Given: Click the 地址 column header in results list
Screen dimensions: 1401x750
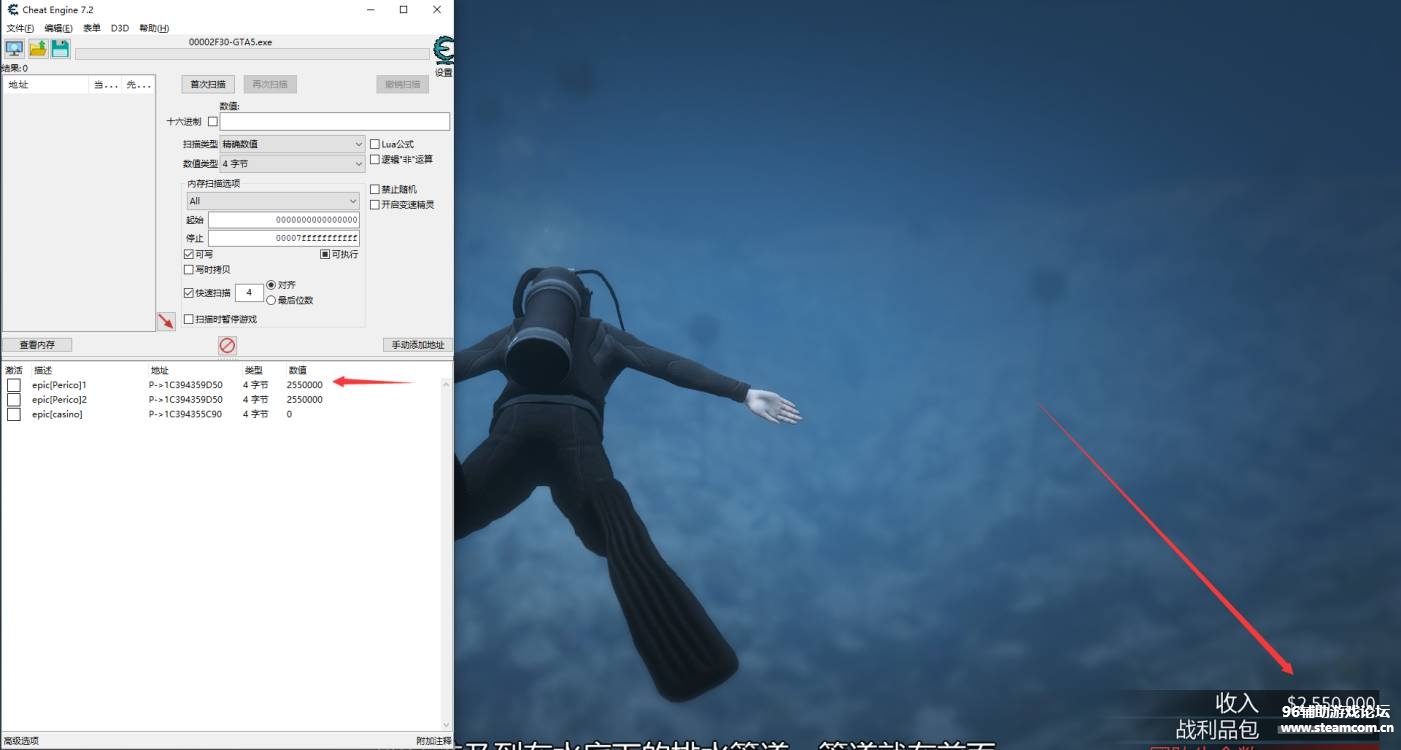Looking at the screenshot, I should pos(46,85).
